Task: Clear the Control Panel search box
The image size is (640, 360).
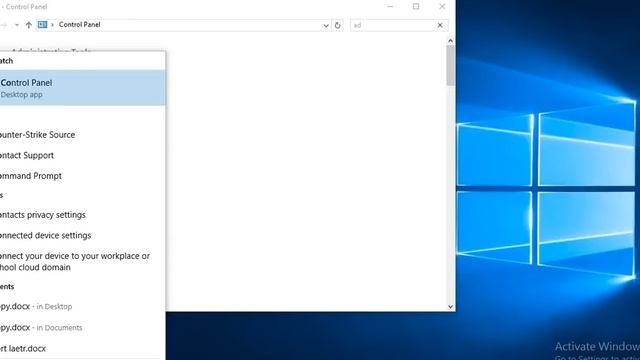Action: [440, 25]
